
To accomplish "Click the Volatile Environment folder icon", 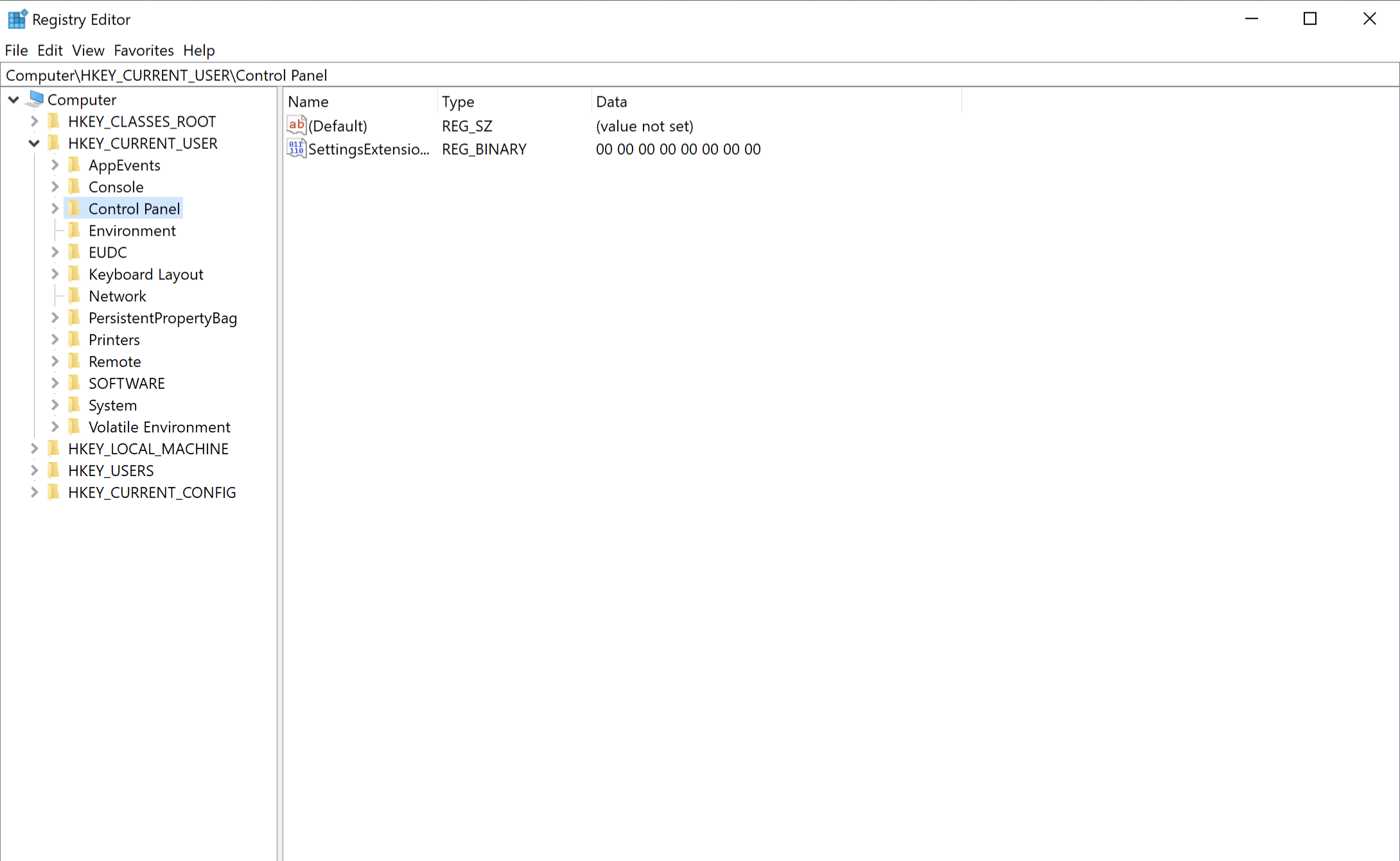I will click(x=74, y=427).
